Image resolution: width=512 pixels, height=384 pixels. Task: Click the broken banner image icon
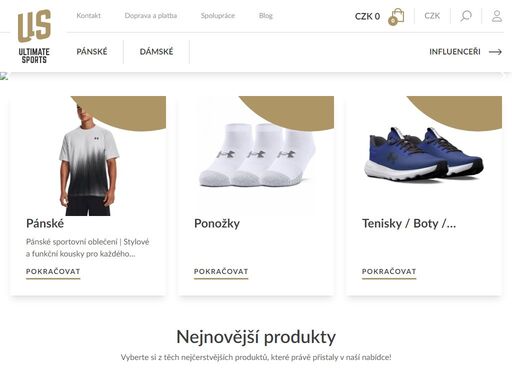coord(4,76)
